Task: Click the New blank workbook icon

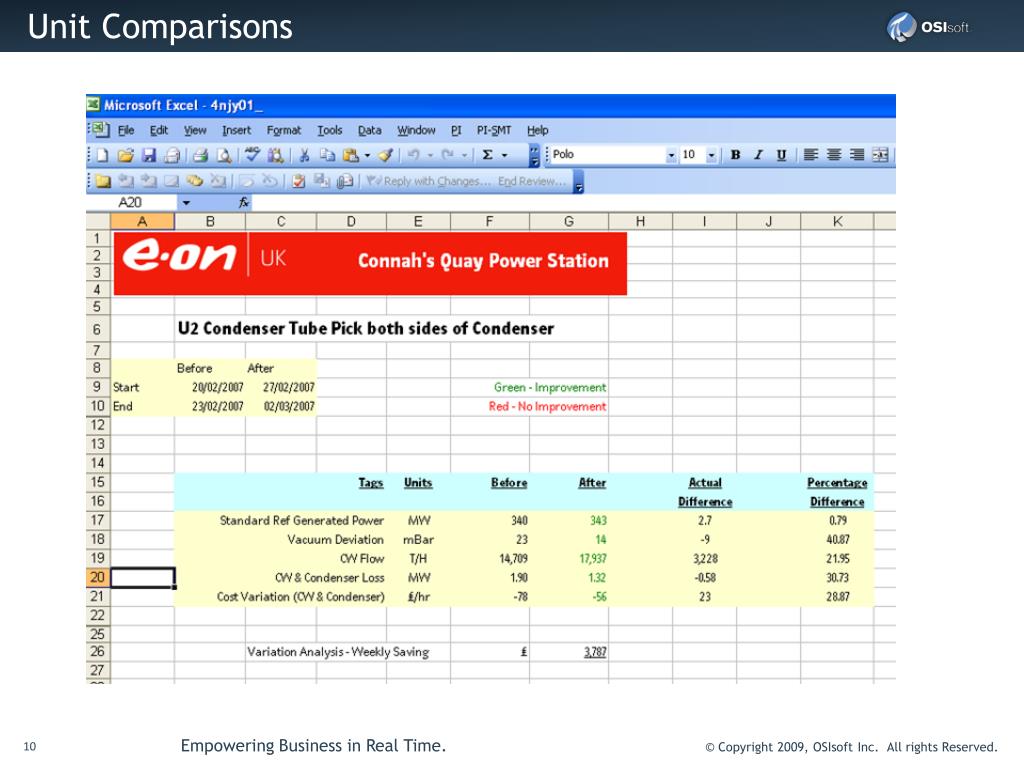Action: point(103,155)
